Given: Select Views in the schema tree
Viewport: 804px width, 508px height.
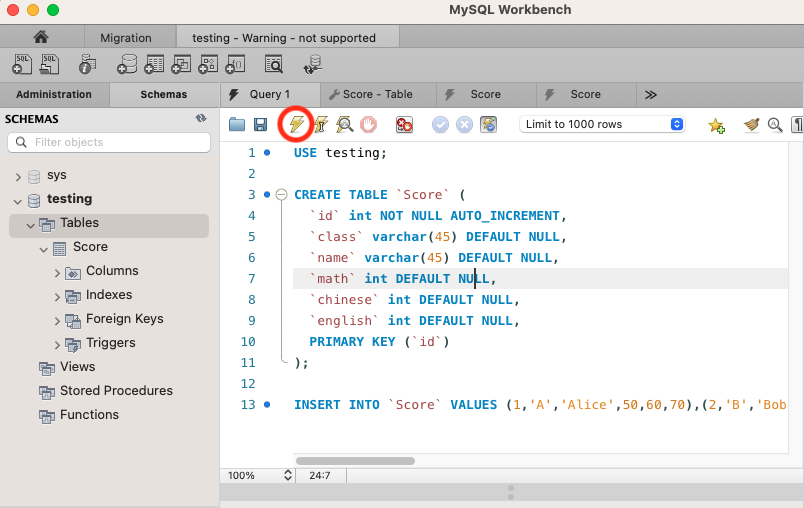Looking at the screenshot, I should point(77,367).
